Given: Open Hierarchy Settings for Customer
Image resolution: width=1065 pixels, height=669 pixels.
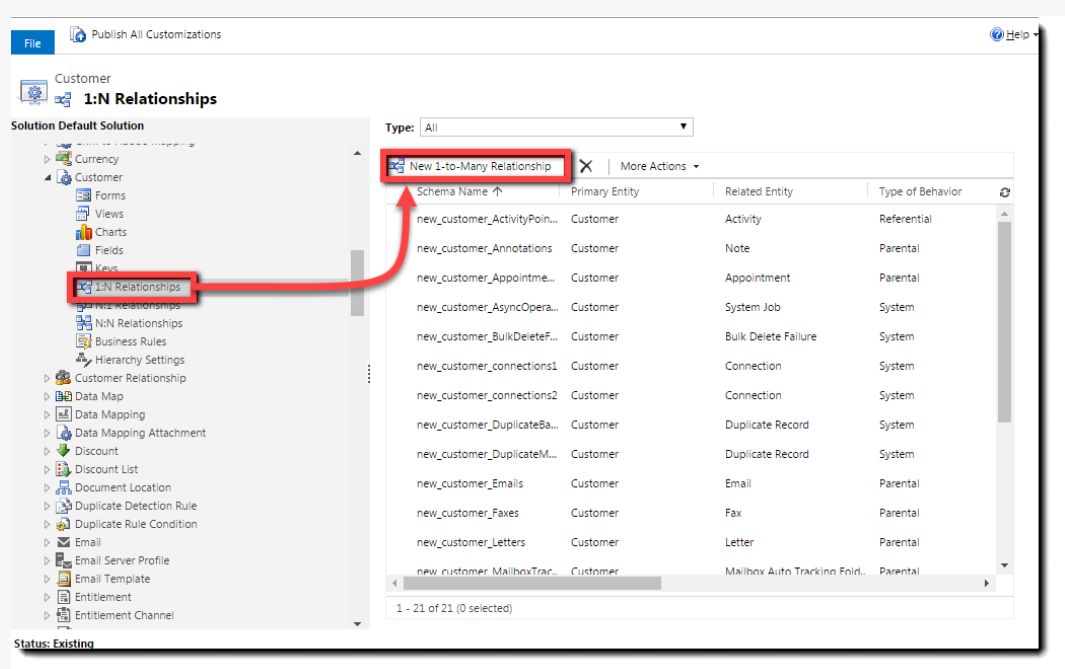Looking at the screenshot, I should point(139,360).
